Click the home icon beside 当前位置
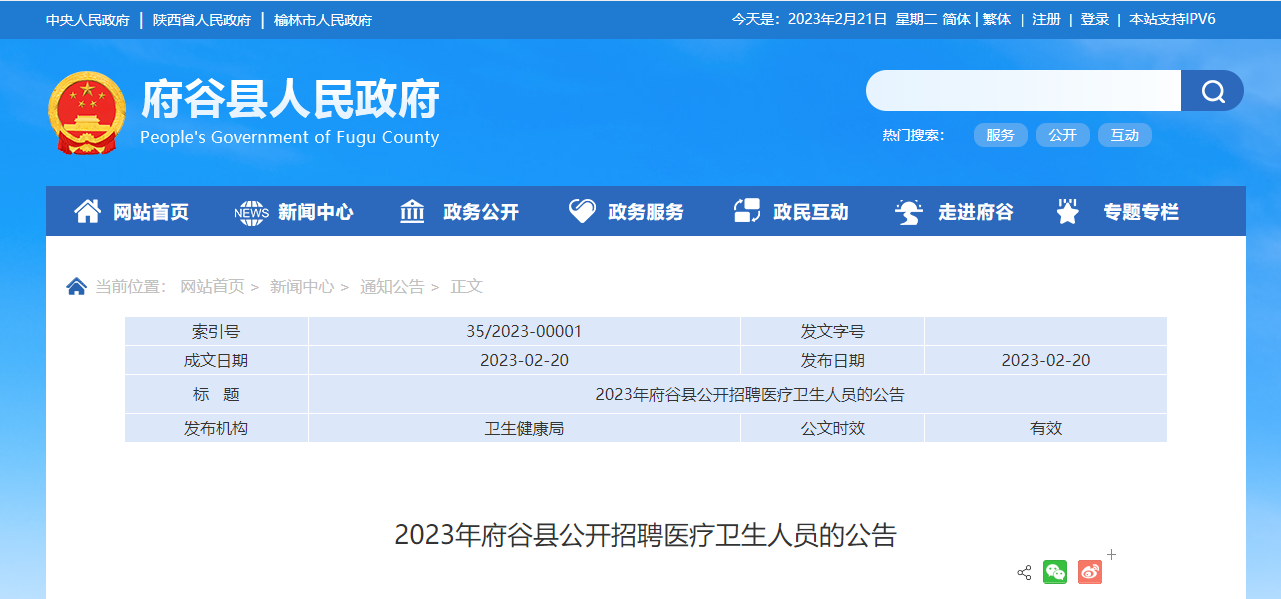Image resolution: width=1281 pixels, height=599 pixels. [x=76, y=287]
